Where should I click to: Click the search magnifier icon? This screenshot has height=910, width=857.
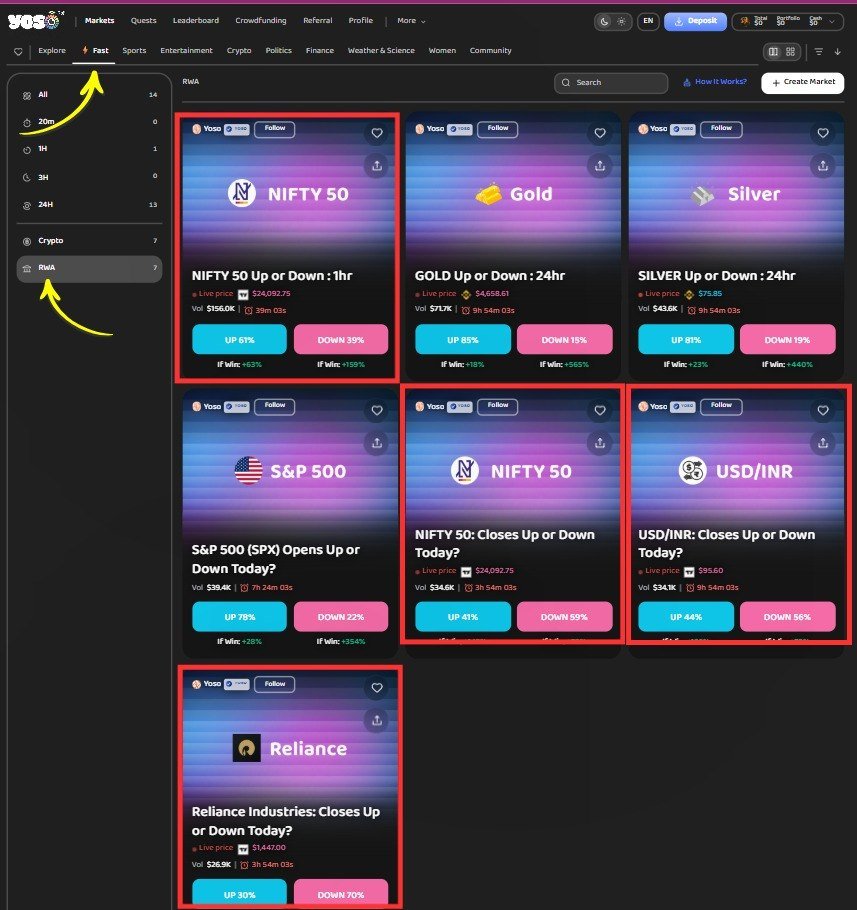(x=566, y=82)
